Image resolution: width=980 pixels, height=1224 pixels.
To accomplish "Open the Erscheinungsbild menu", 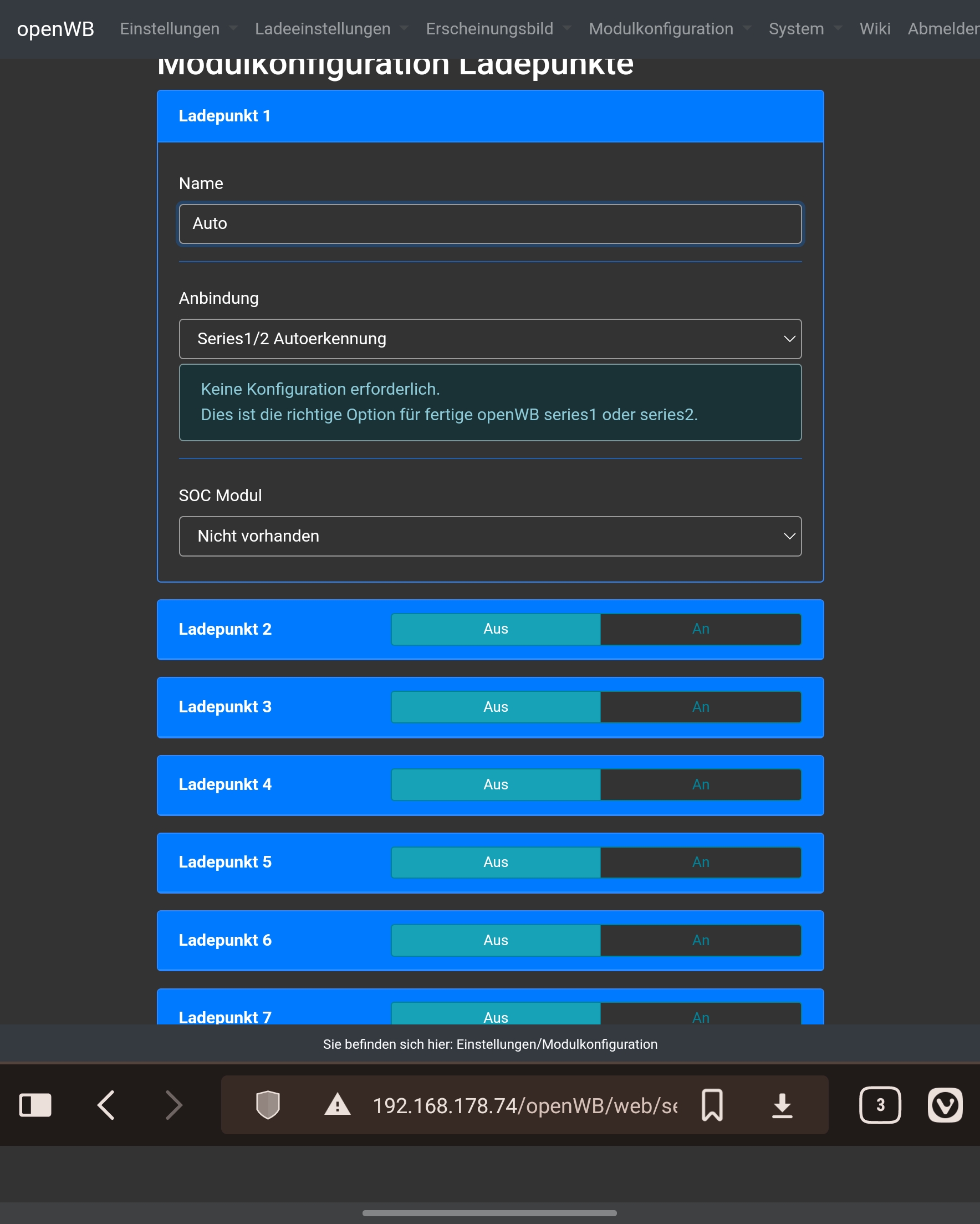I will click(497, 29).
